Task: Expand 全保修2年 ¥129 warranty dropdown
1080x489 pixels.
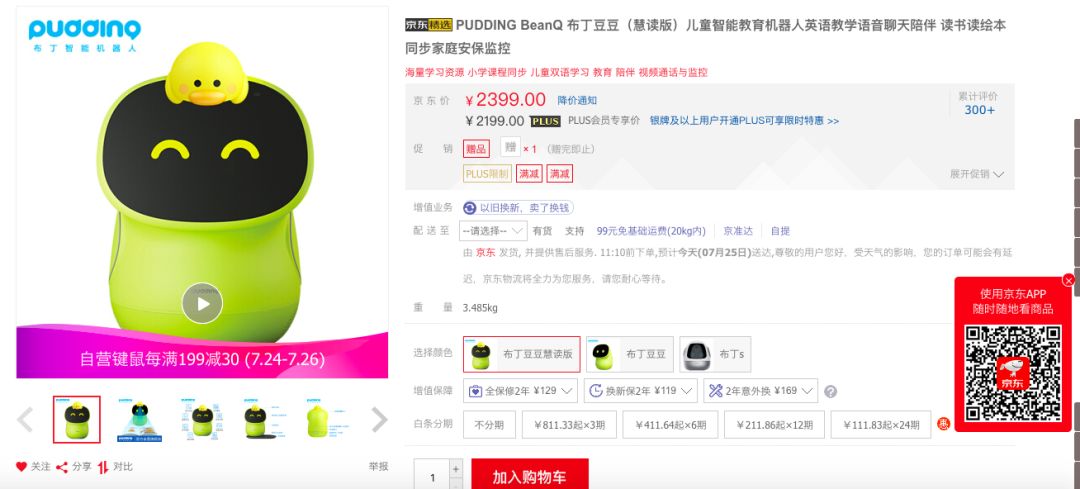Action: click(x=521, y=391)
